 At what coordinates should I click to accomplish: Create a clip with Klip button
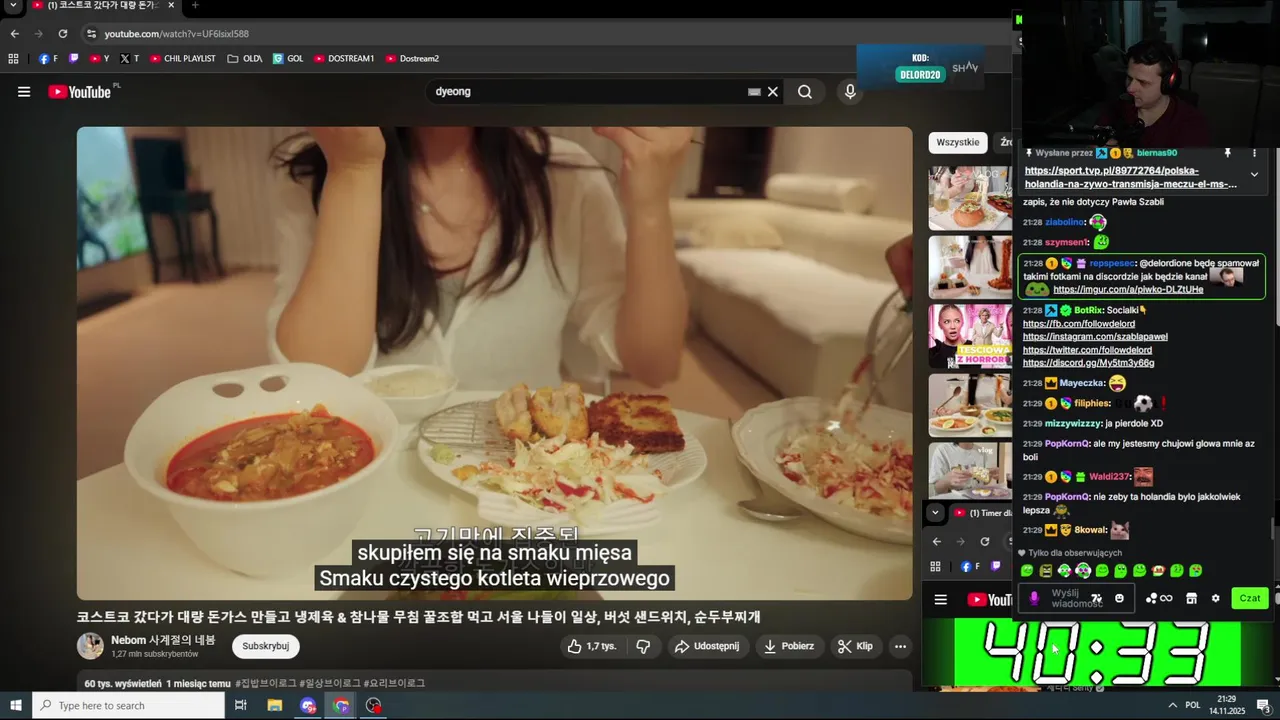[x=855, y=646]
